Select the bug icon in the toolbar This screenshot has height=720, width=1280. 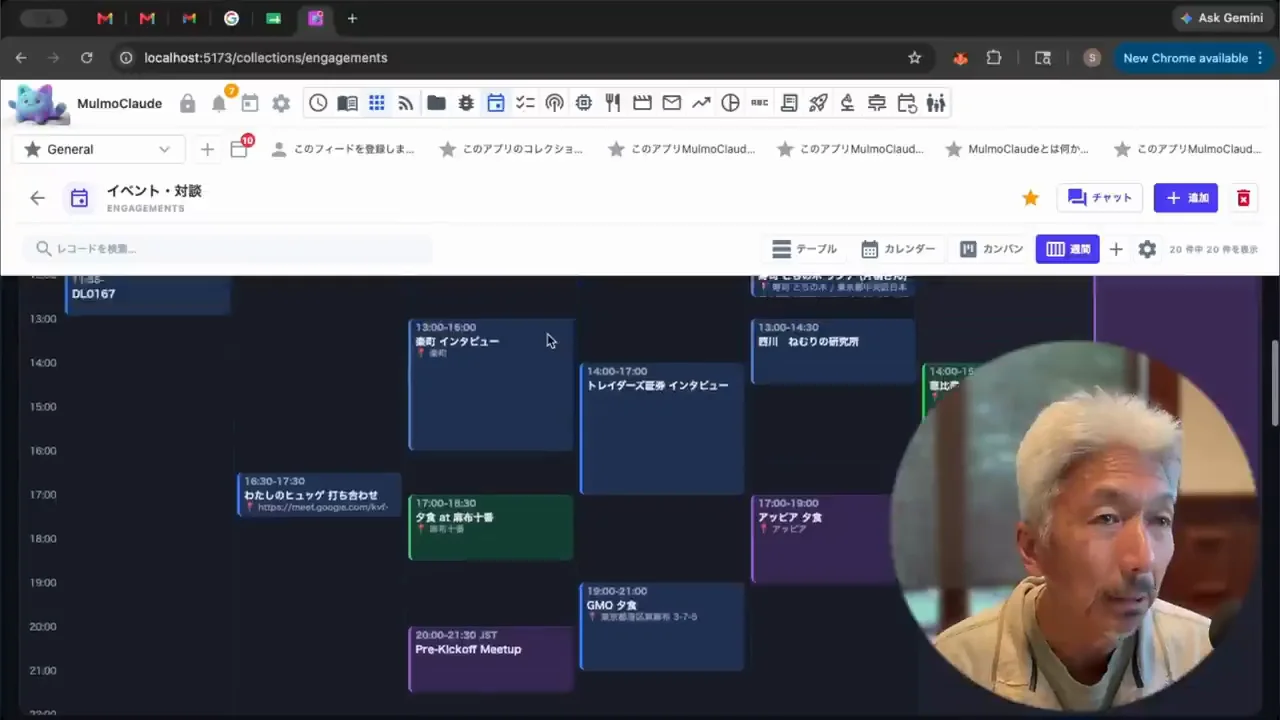pyautogui.click(x=466, y=103)
